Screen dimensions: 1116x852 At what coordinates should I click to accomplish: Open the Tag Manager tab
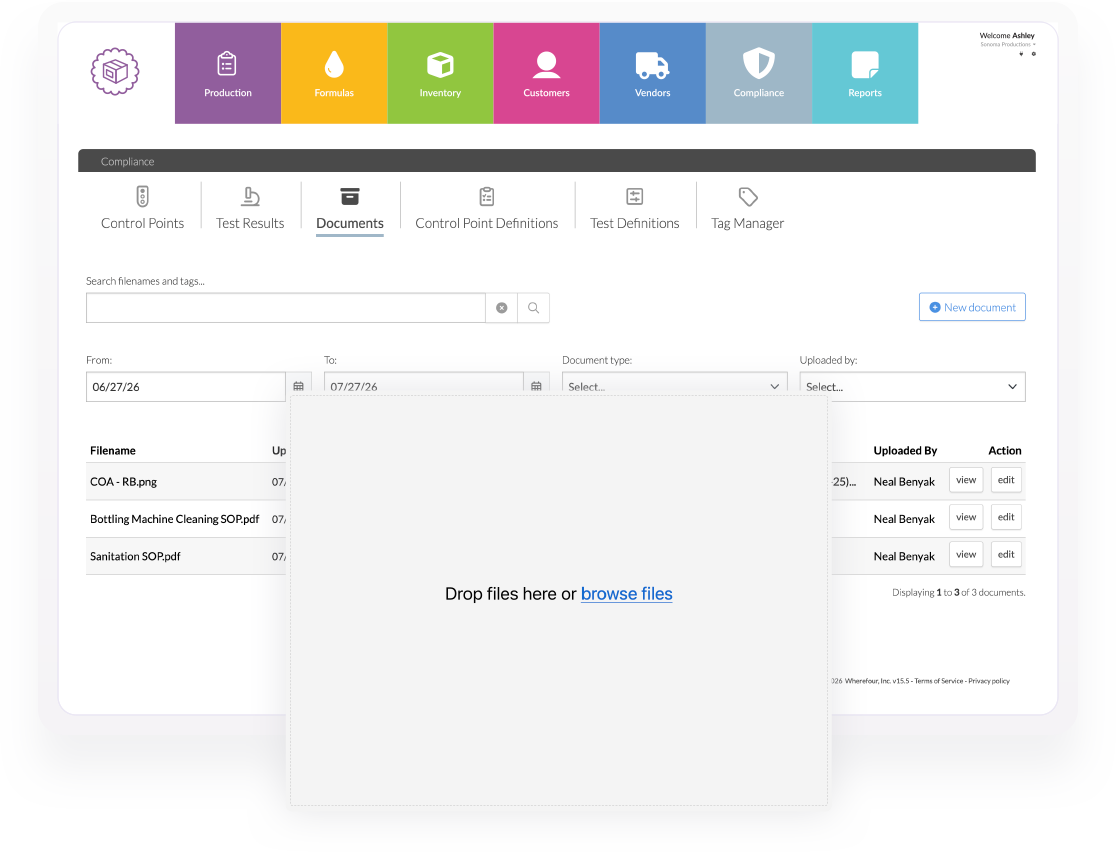[747, 209]
